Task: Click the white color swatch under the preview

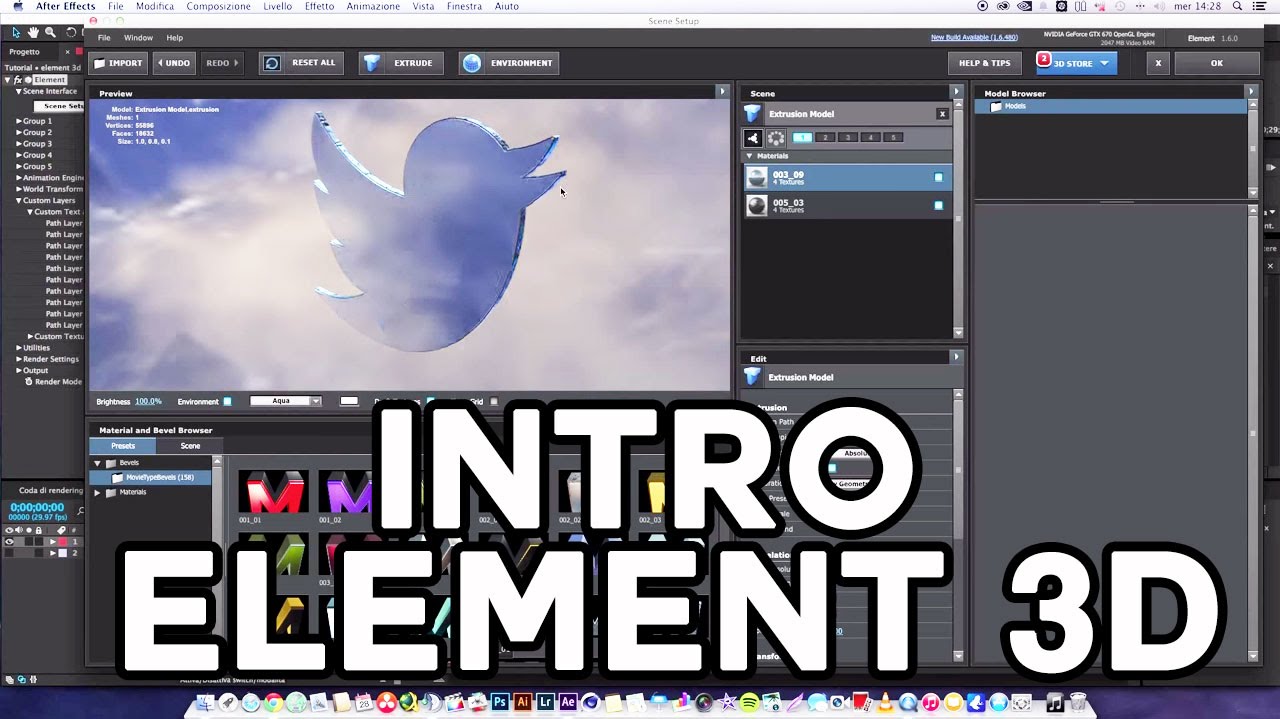Action: pos(349,401)
